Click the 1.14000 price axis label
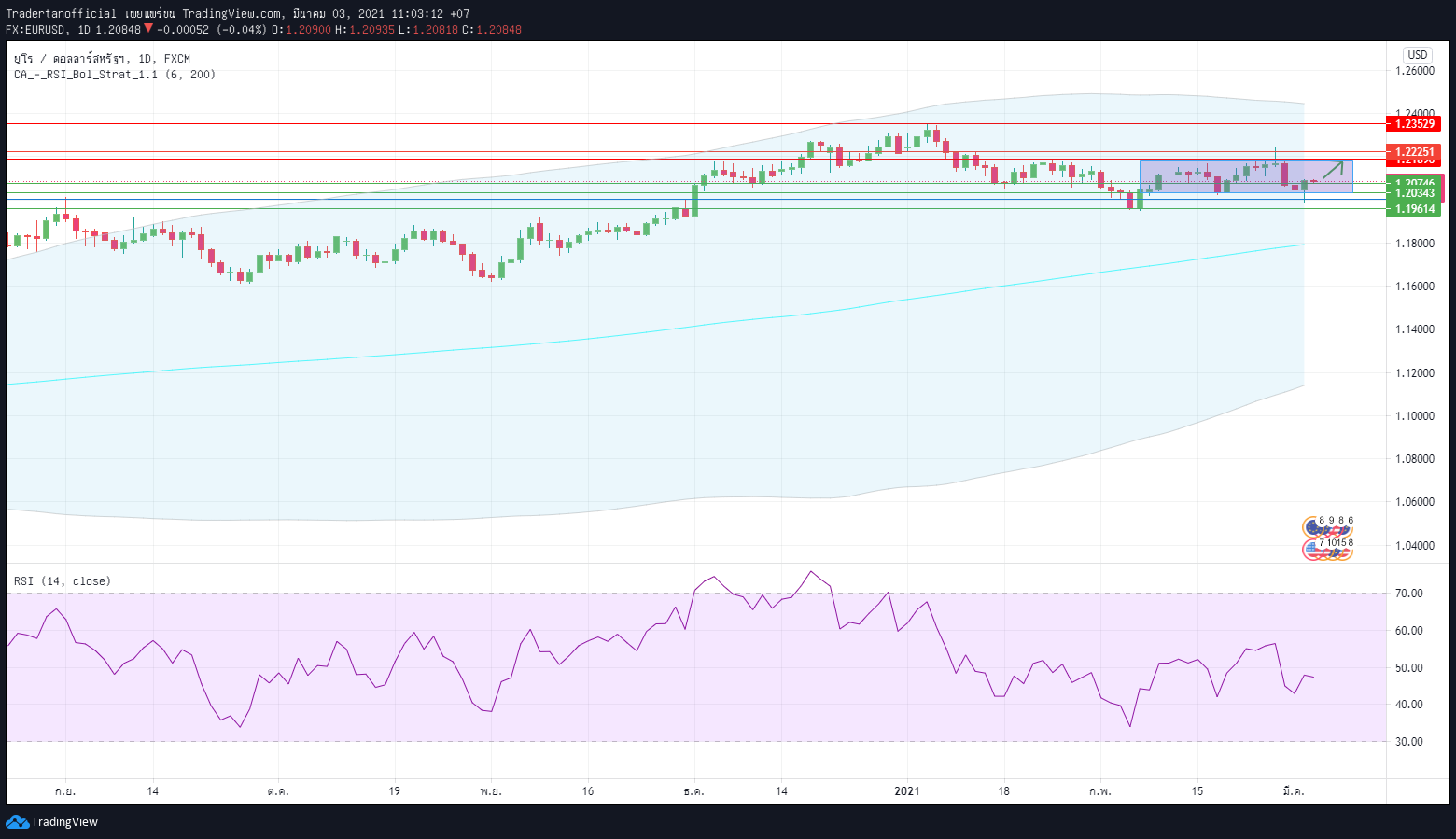Screen dimensions: 1456x839 (1415, 329)
